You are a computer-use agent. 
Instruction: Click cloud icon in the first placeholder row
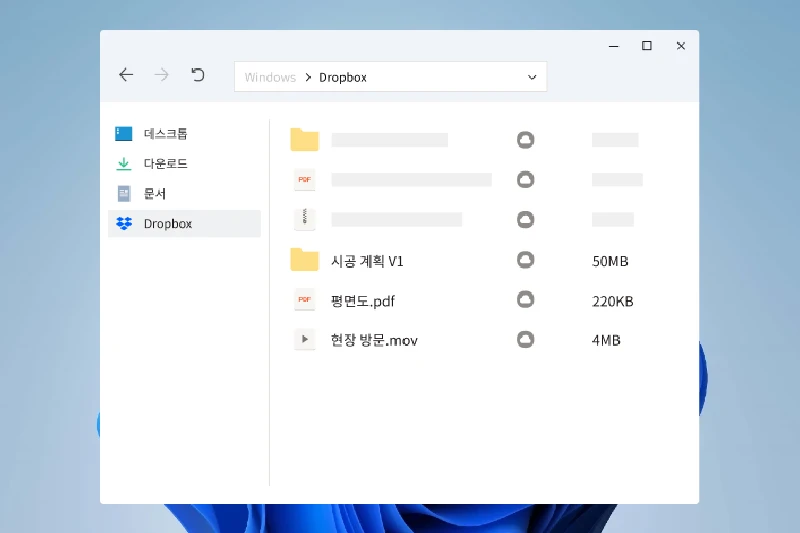(526, 140)
